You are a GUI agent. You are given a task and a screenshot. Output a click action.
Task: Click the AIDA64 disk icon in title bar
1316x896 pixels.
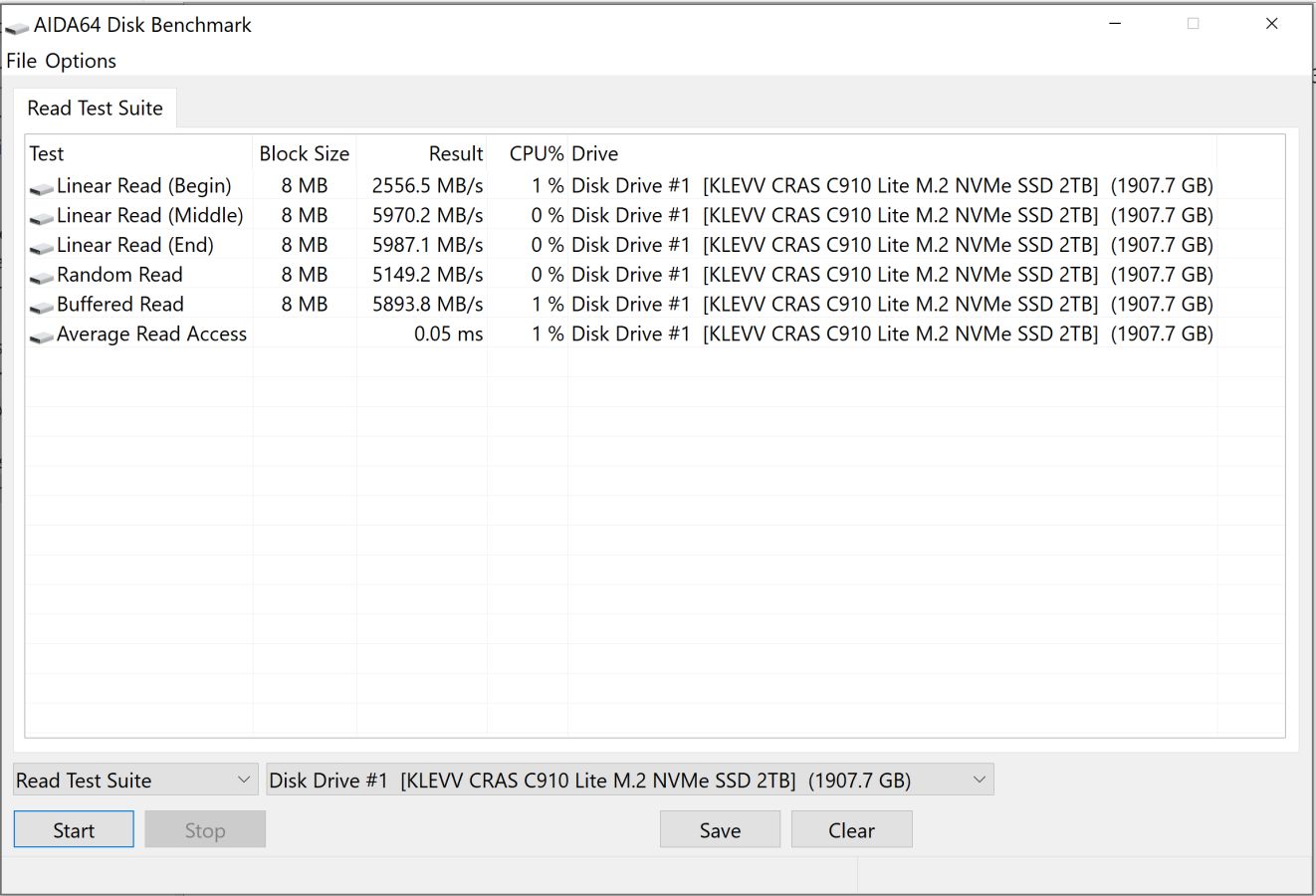17,27
